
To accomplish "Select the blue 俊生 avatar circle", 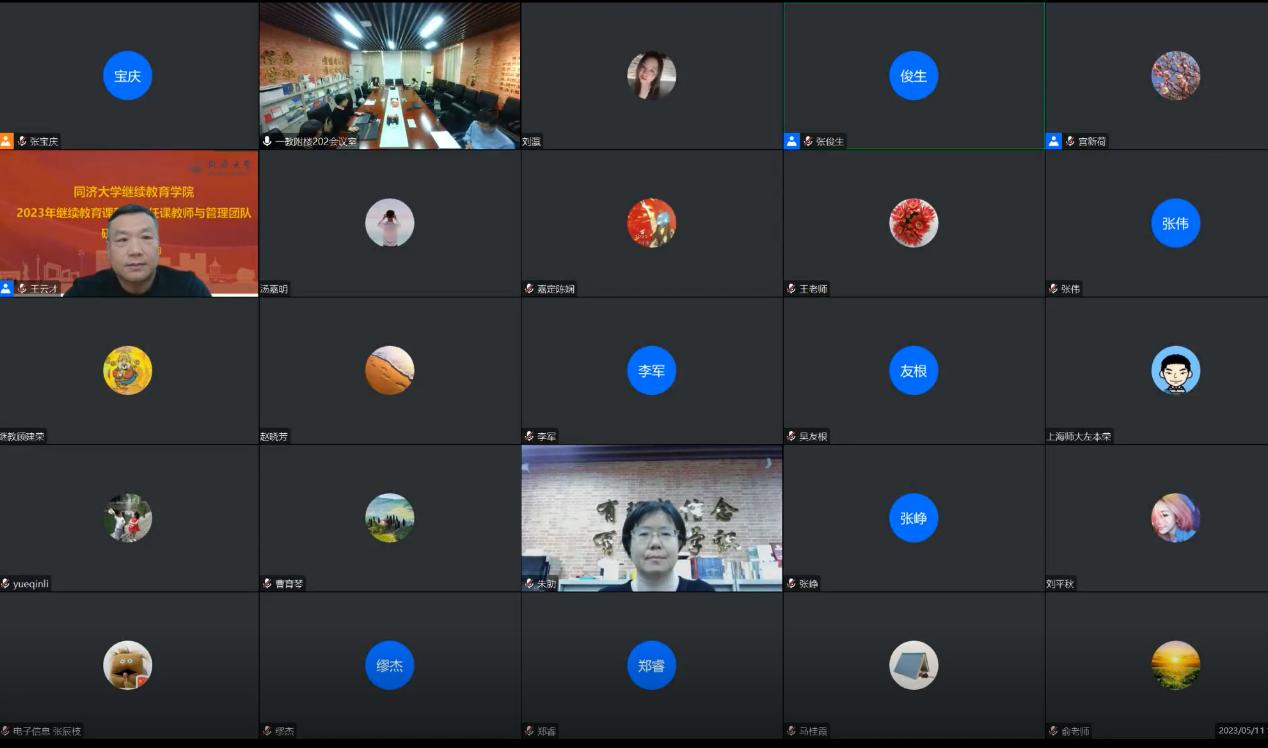I will (x=913, y=76).
